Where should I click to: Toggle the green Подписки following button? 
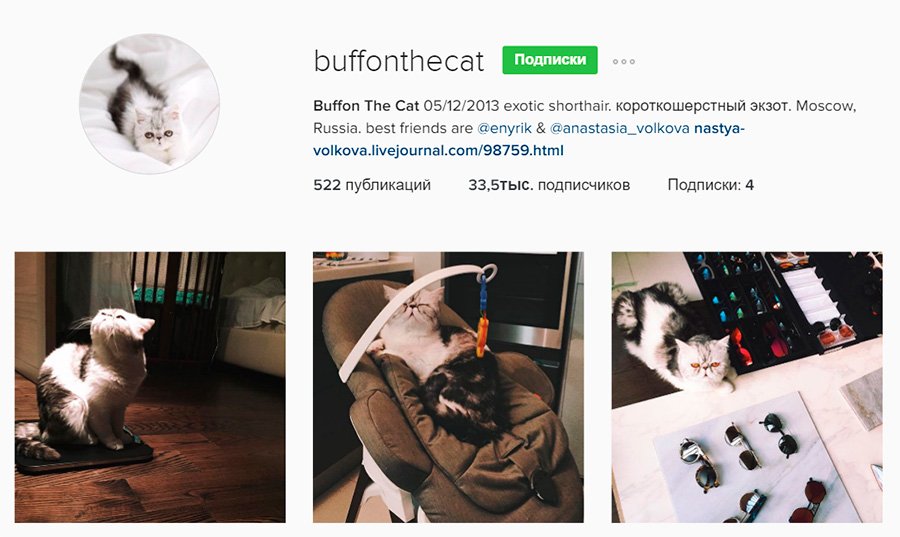(x=550, y=60)
